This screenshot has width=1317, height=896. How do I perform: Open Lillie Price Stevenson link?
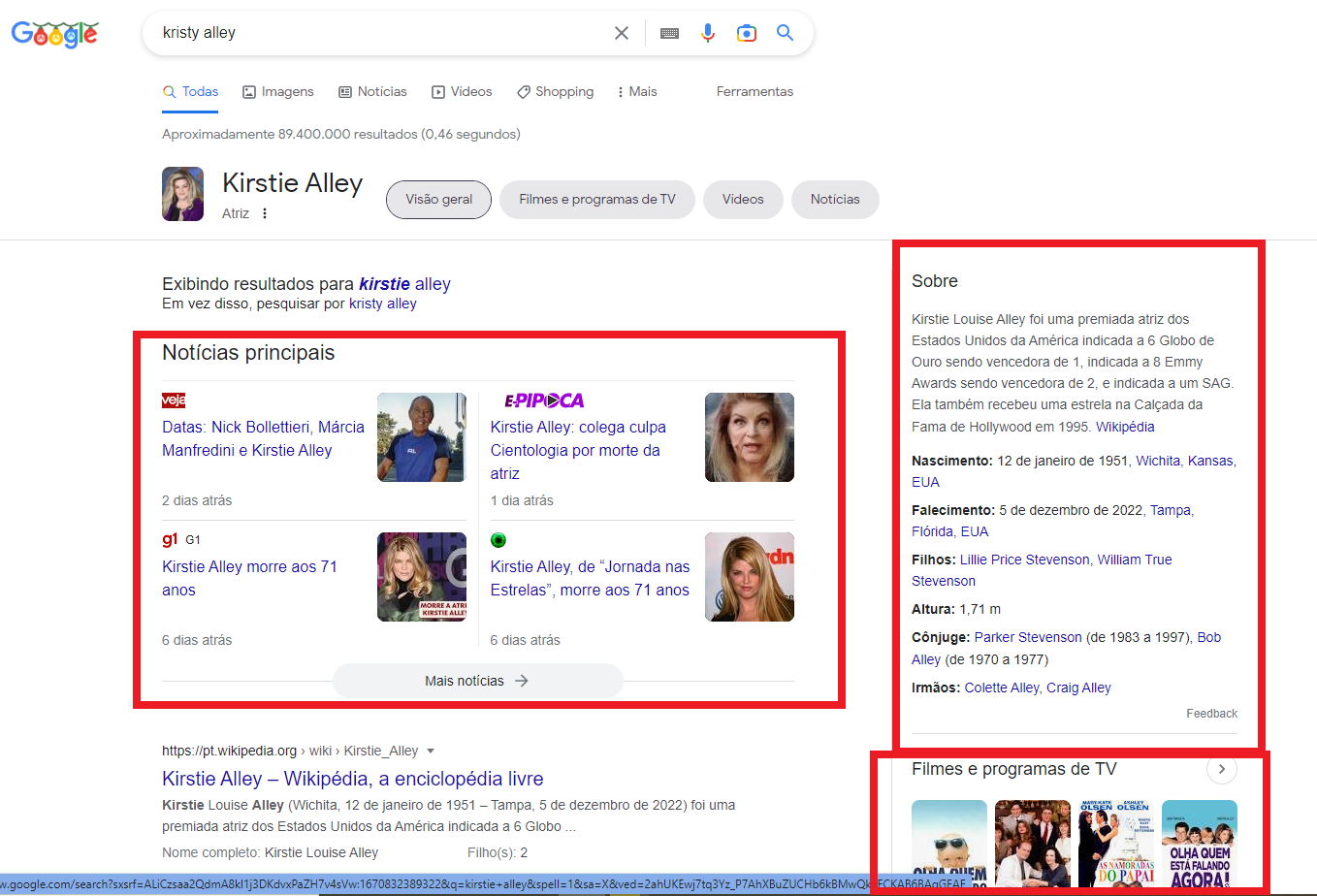coord(1025,560)
